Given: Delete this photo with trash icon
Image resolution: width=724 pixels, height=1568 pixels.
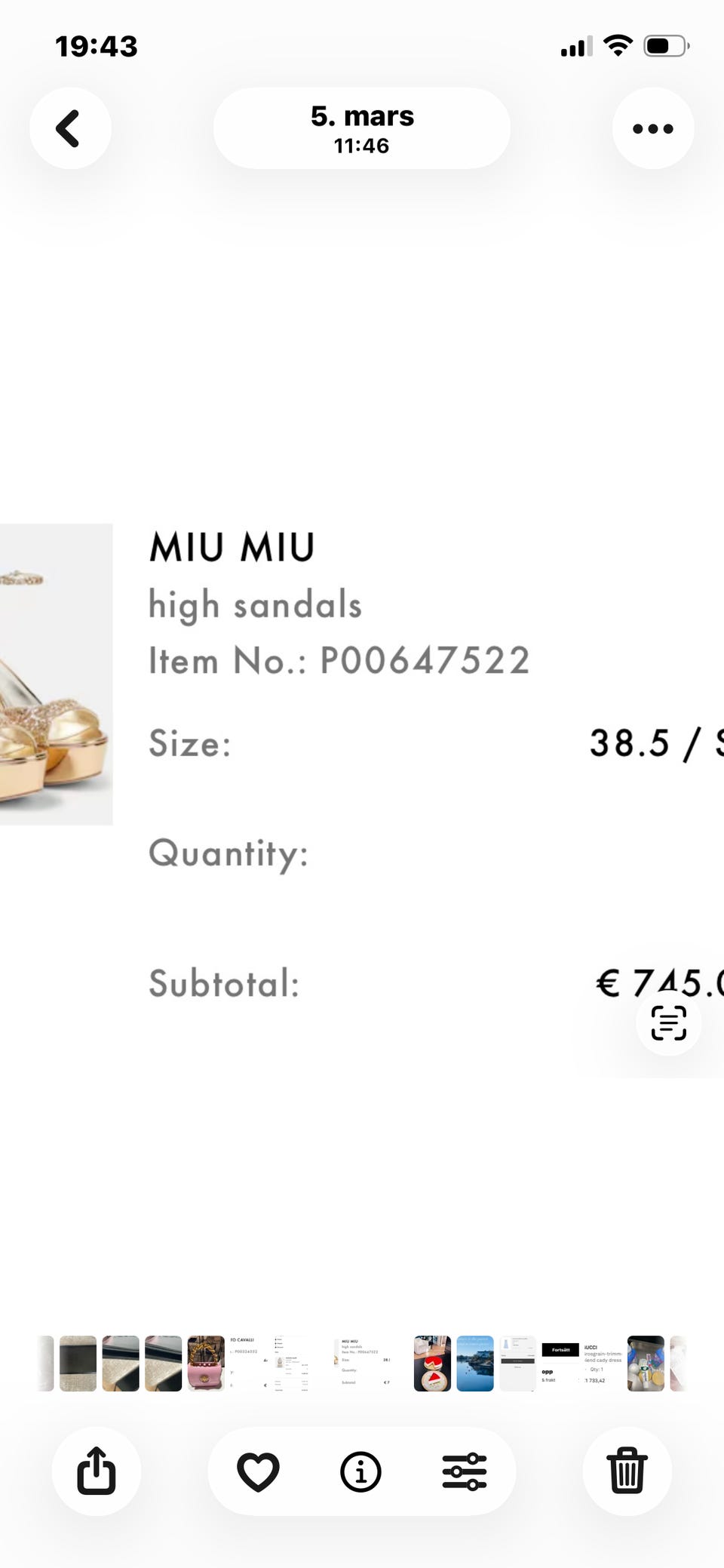Looking at the screenshot, I should [627, 1471].
